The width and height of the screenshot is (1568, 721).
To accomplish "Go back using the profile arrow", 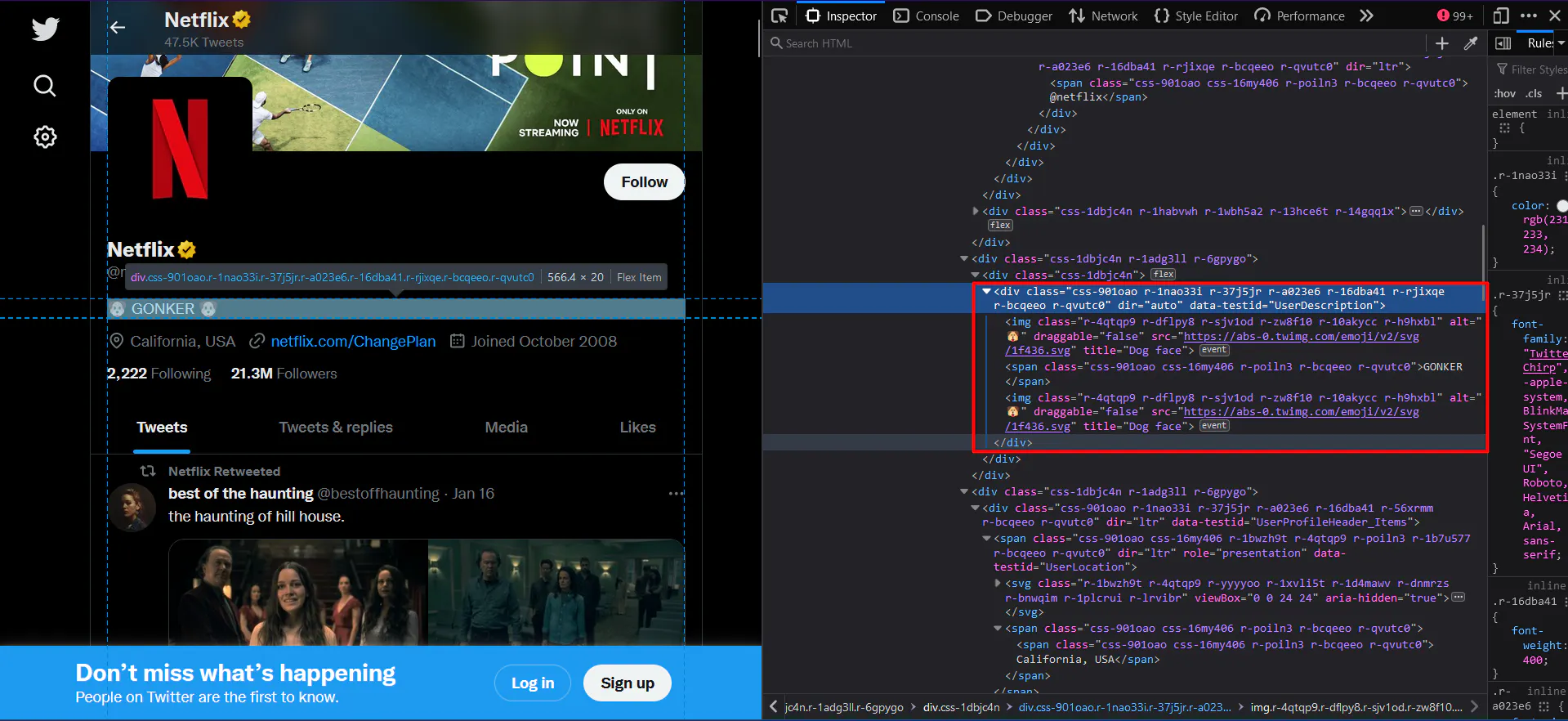I will (x=118, y=28).
